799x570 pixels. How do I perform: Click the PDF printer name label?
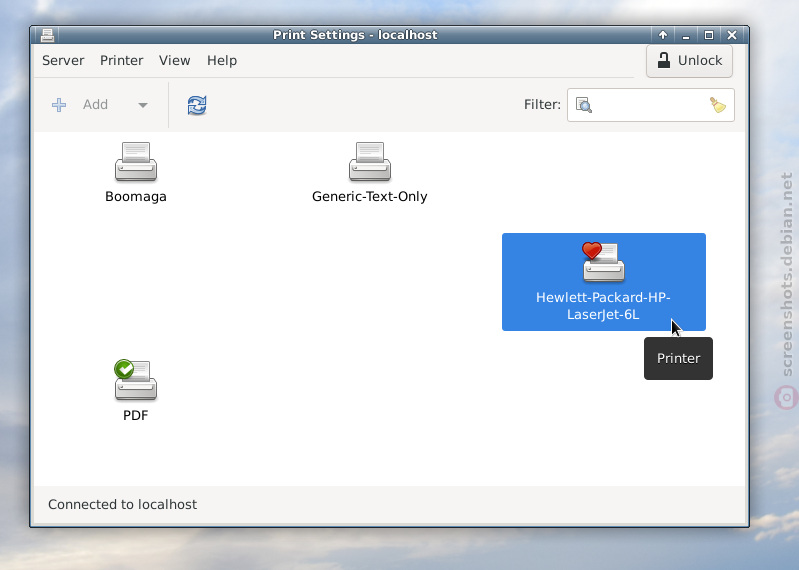click(136, 415)
